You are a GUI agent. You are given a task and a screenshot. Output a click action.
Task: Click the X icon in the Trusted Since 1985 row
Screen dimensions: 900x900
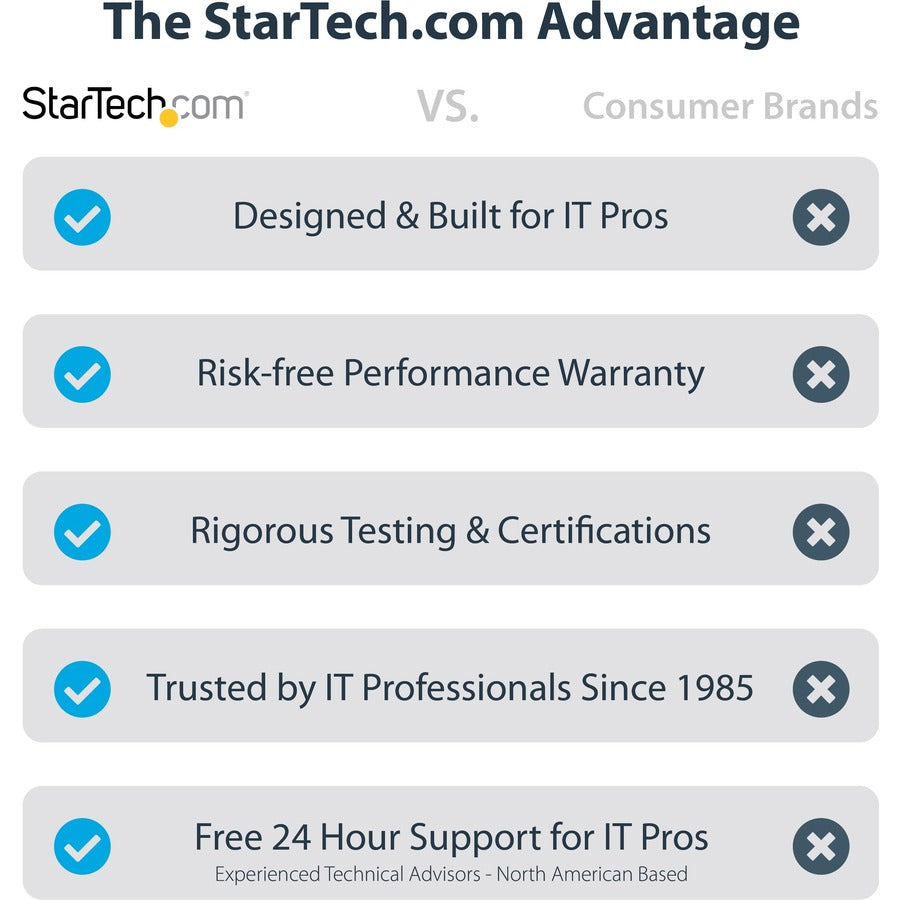coord(821,688)
